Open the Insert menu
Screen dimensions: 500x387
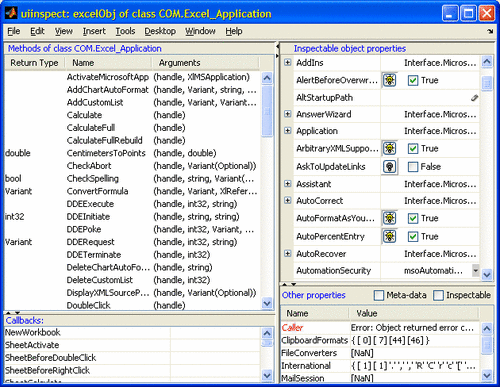click(x=94, y=31)
